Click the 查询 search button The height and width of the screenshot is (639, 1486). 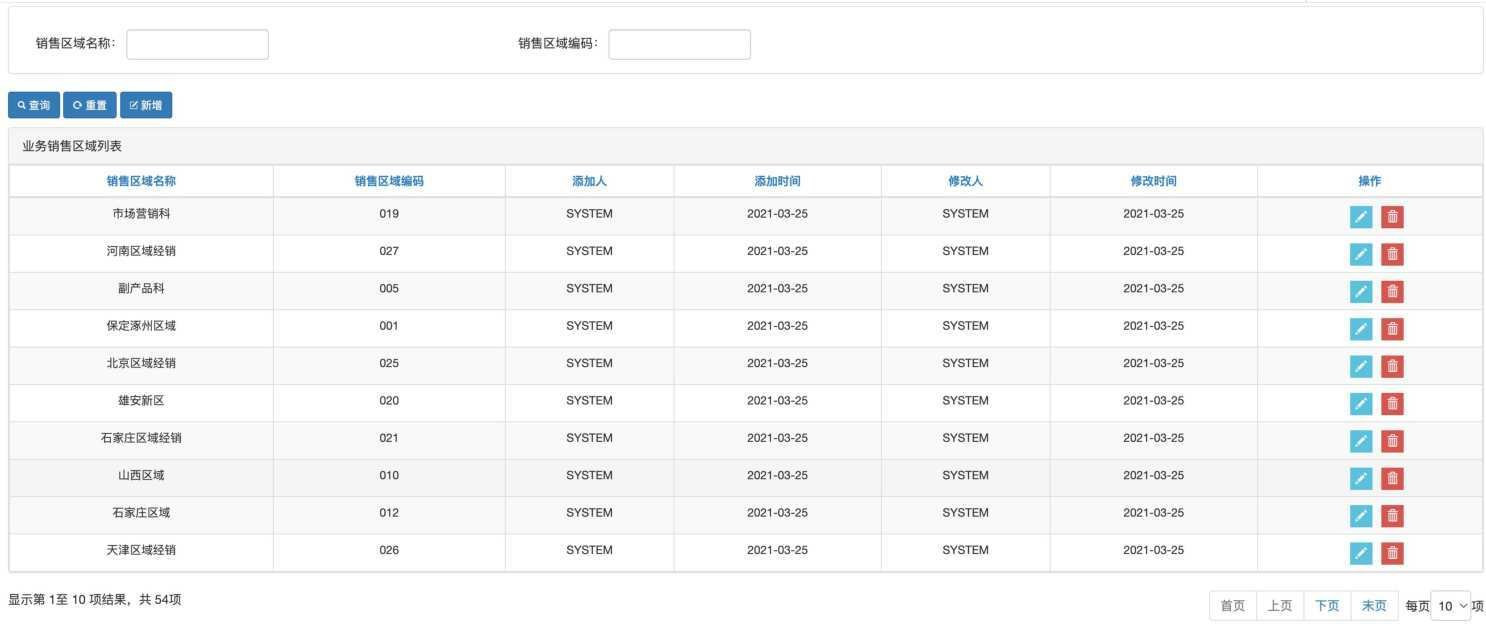[x=34, y=105]
